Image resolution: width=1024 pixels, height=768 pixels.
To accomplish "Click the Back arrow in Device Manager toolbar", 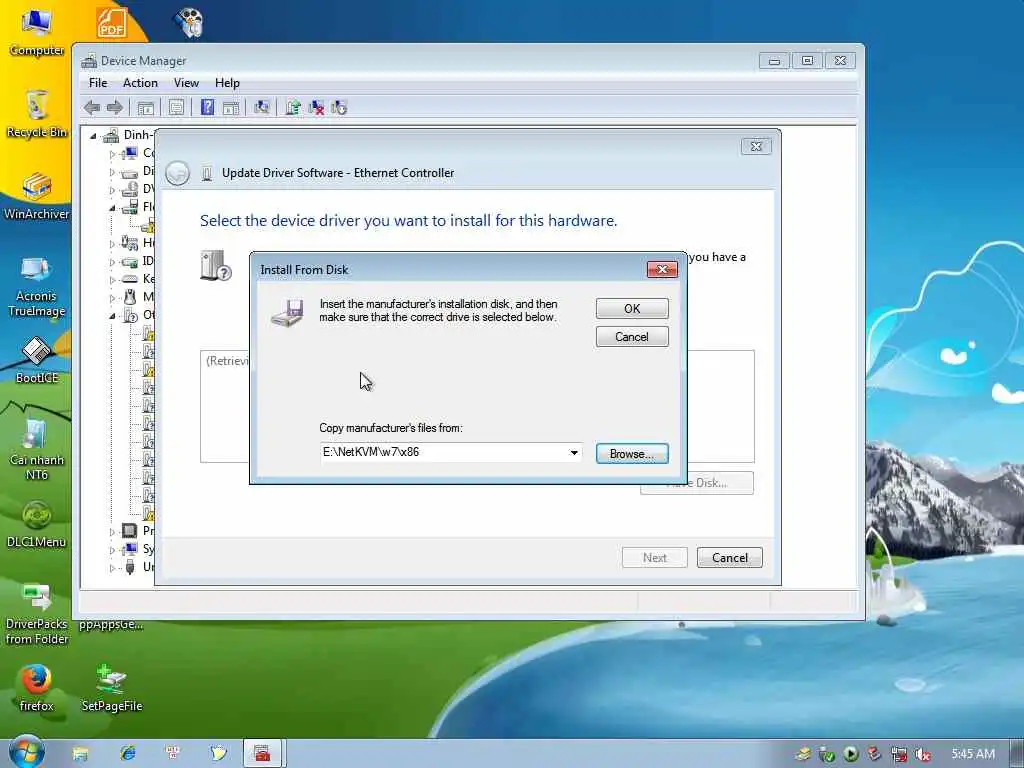I will coord(92,108).
